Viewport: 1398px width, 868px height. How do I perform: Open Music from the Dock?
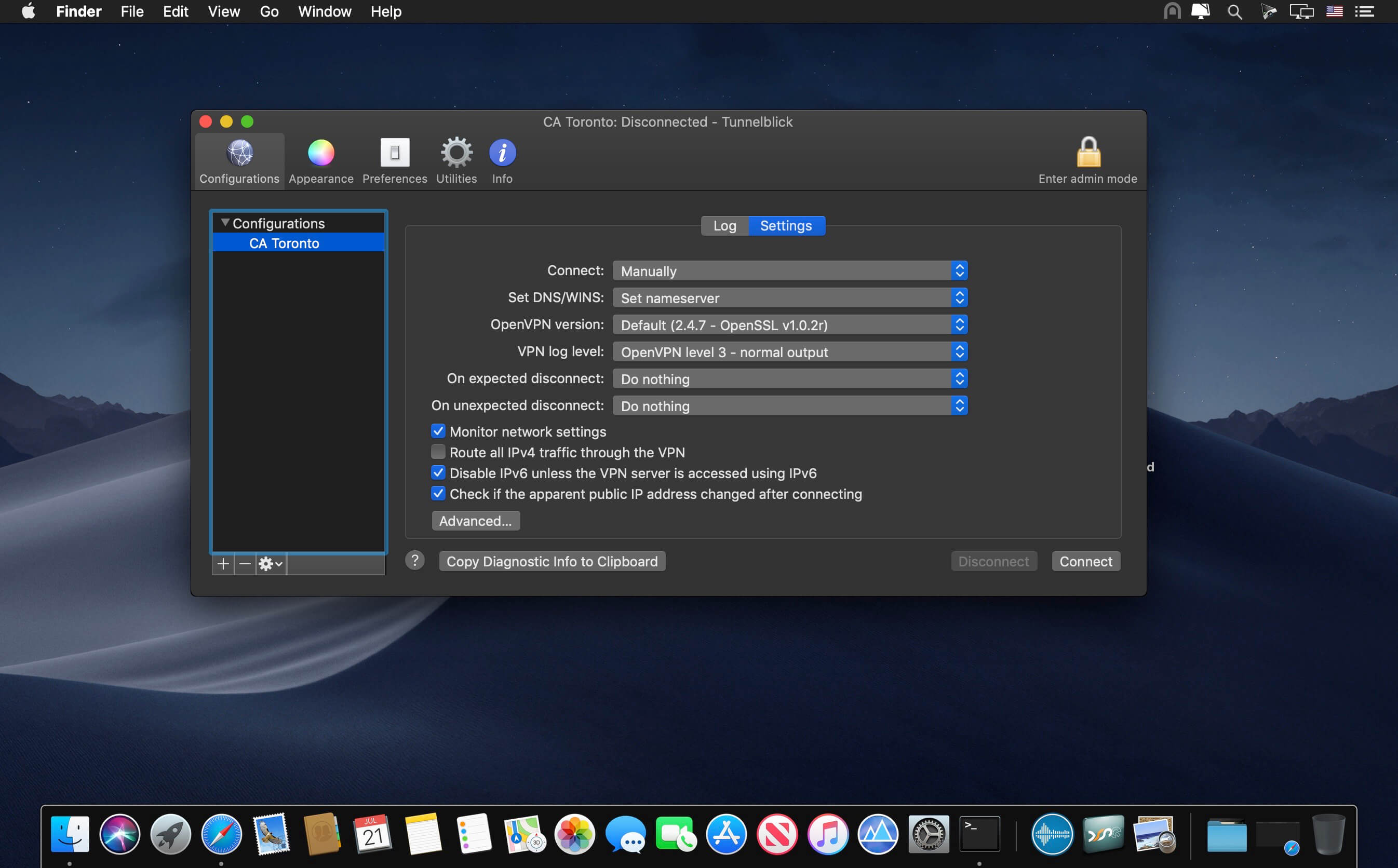pos(827,834)
